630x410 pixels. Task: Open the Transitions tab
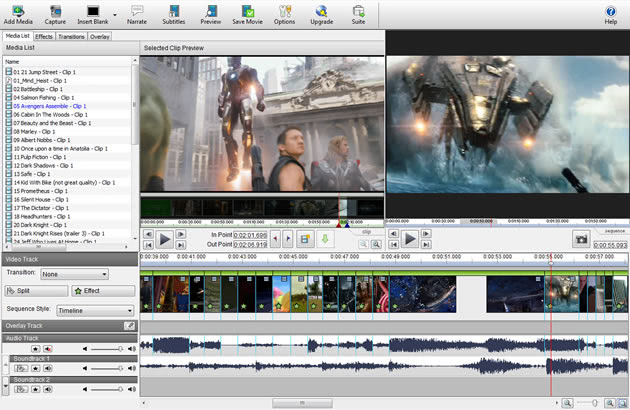(x=71, y=37)
